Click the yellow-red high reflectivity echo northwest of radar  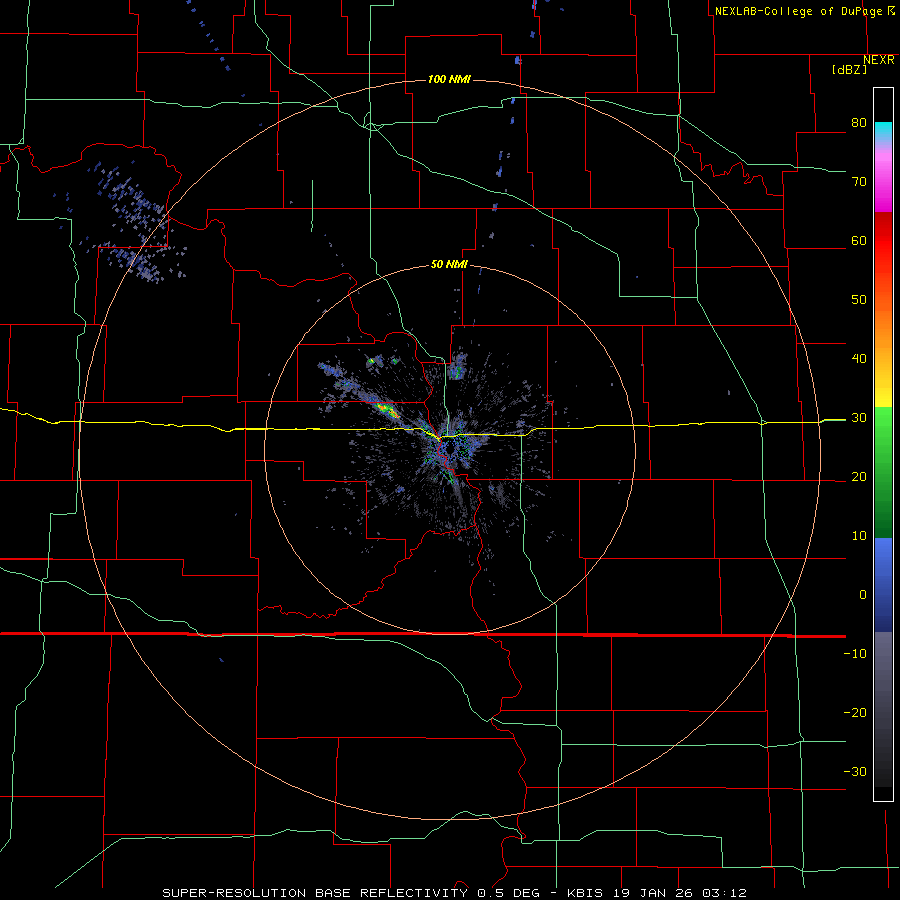[387, 409]
